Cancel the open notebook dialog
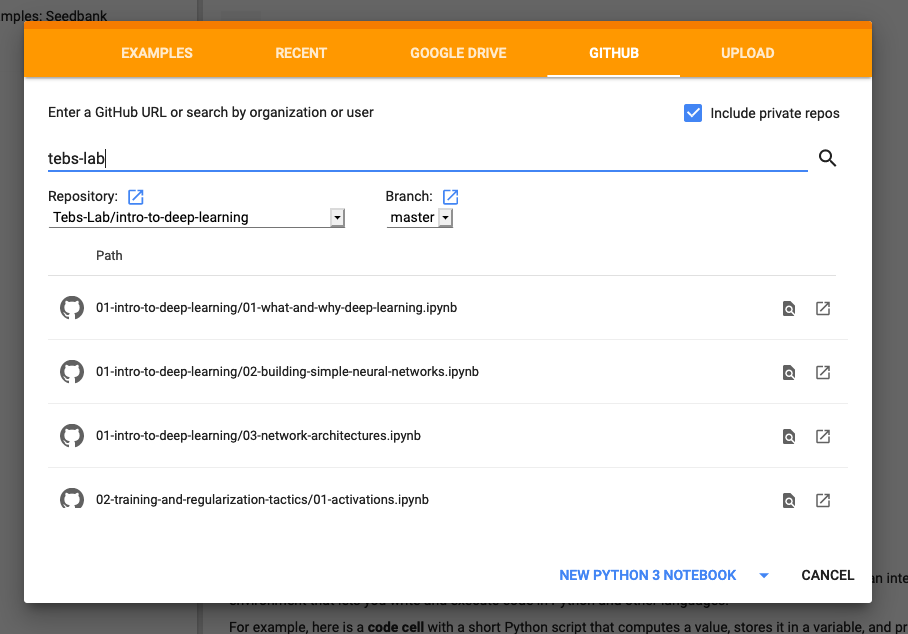The image size is (908, 634). 828,576
